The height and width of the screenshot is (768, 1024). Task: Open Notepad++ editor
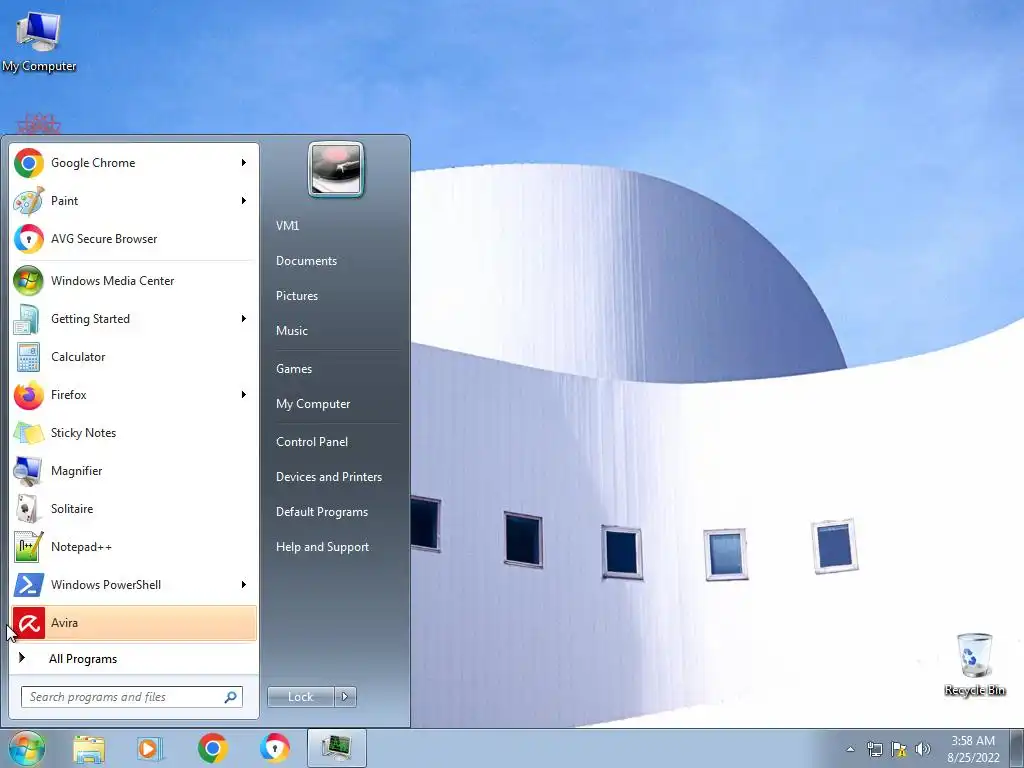(134, 547)
